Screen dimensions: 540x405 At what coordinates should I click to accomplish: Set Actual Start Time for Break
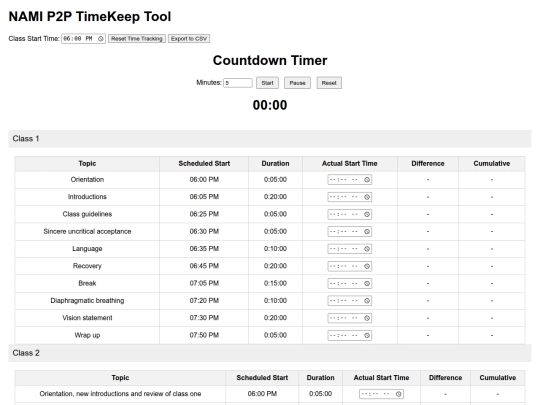350,283
